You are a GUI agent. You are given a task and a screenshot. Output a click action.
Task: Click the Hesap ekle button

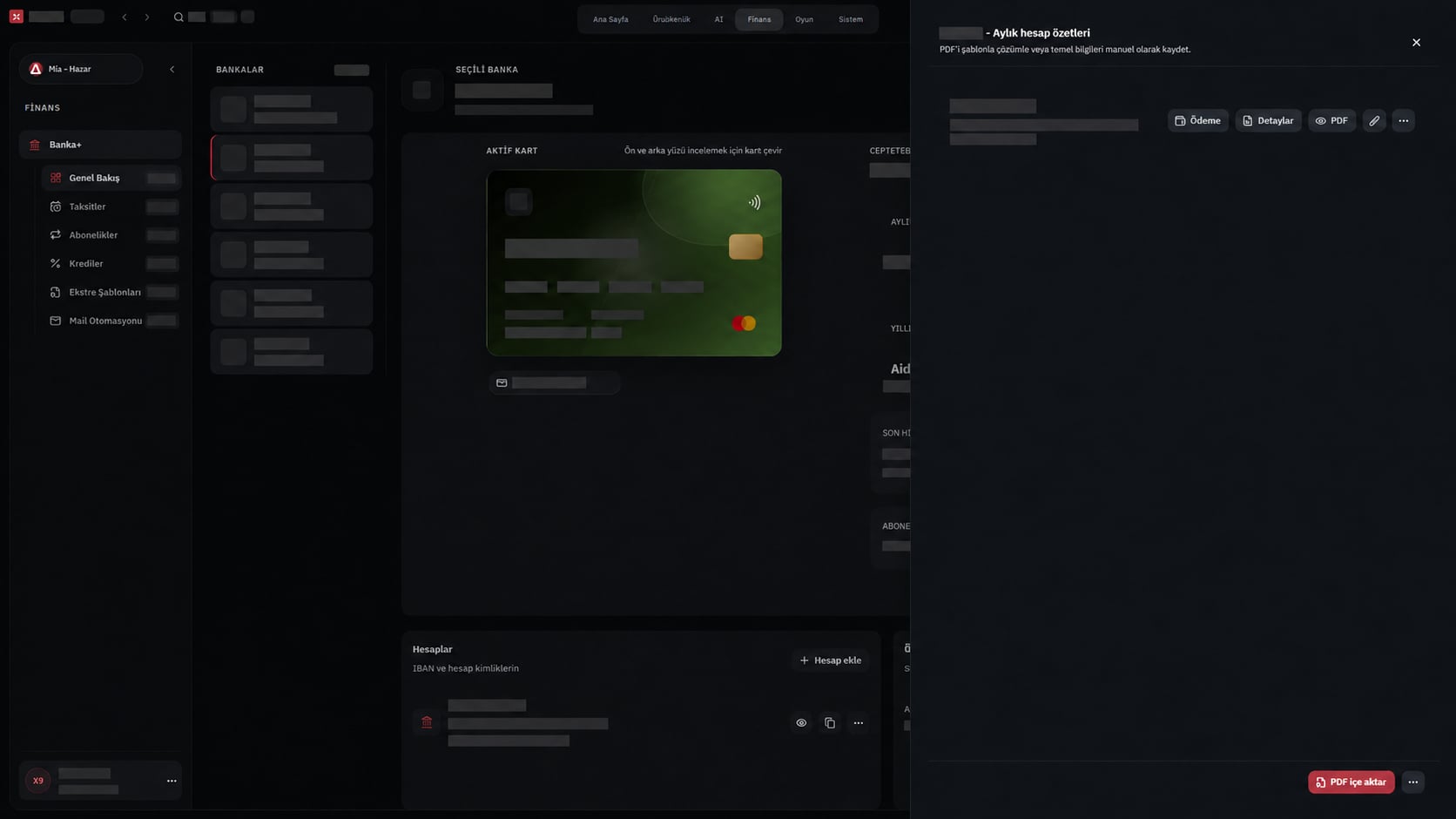(x=831, y=660)
